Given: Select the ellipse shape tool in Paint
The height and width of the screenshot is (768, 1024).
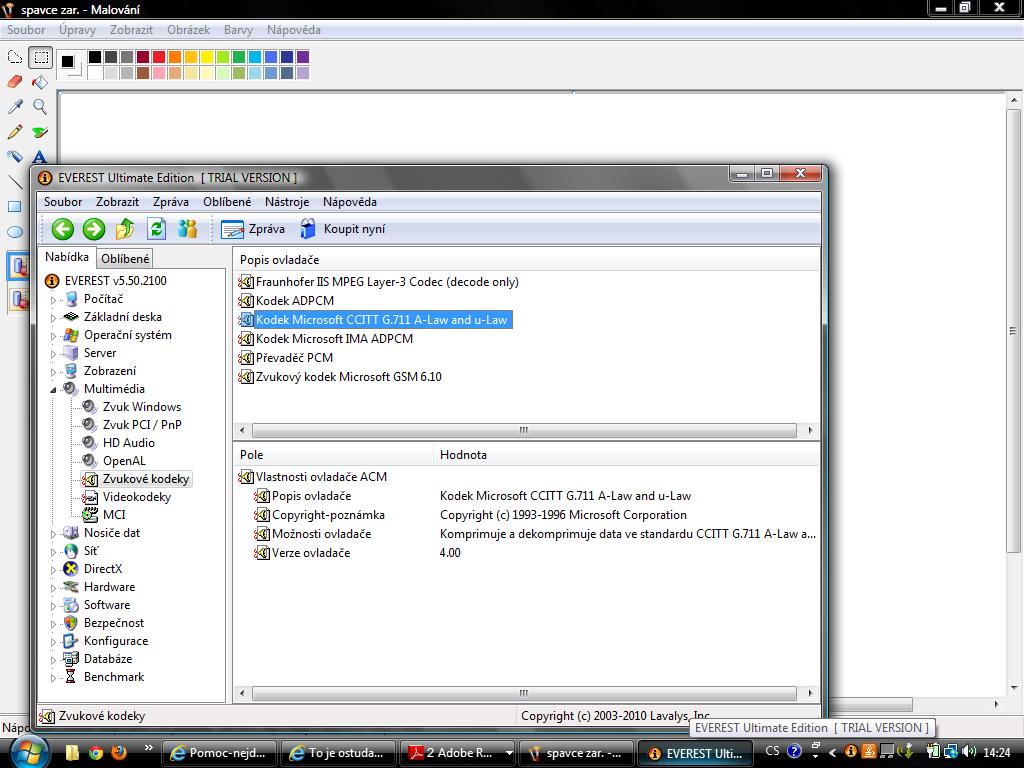Looking at the screenshot, I should (15, 232).
